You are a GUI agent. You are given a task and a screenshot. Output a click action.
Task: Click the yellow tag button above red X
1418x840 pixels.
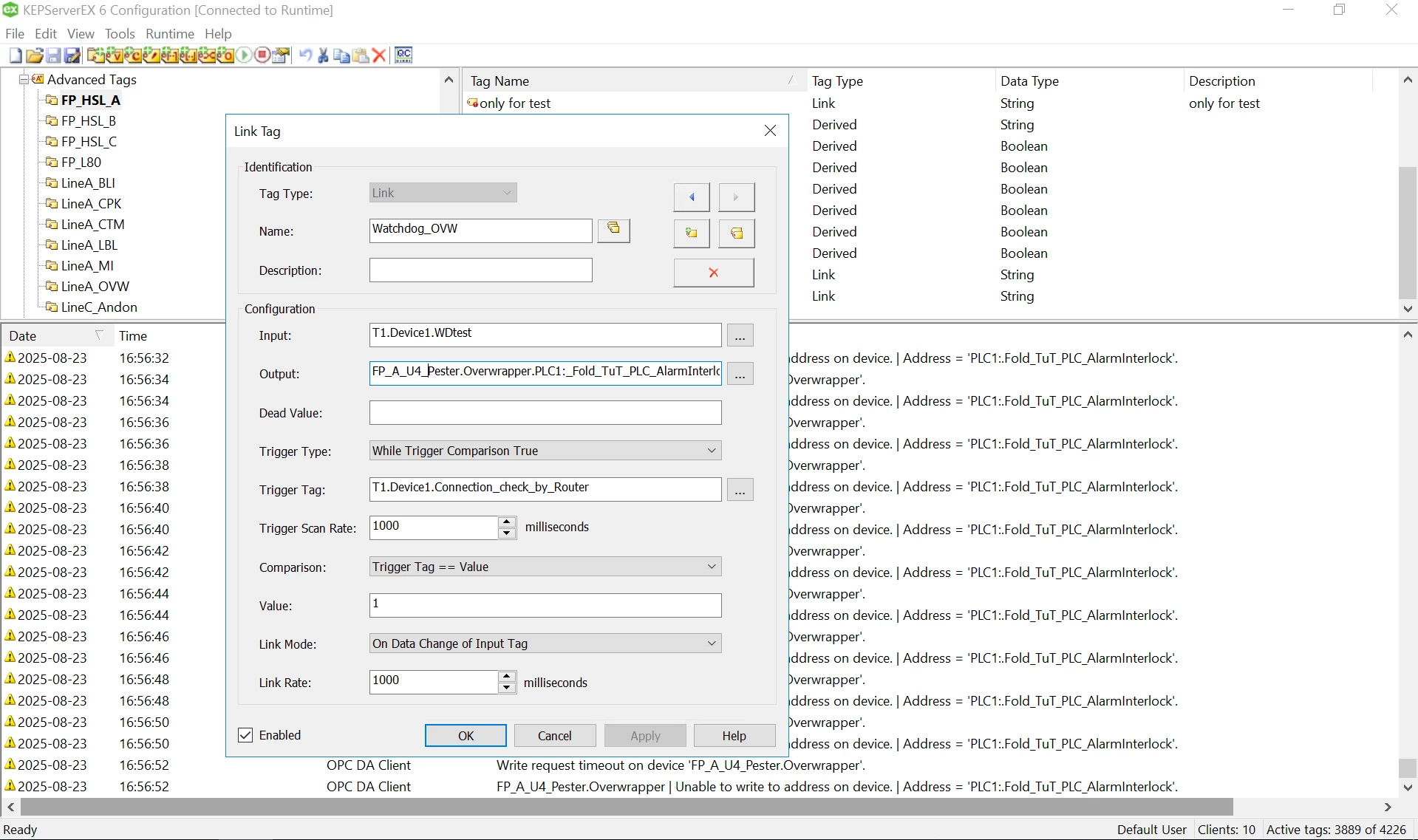736,233
